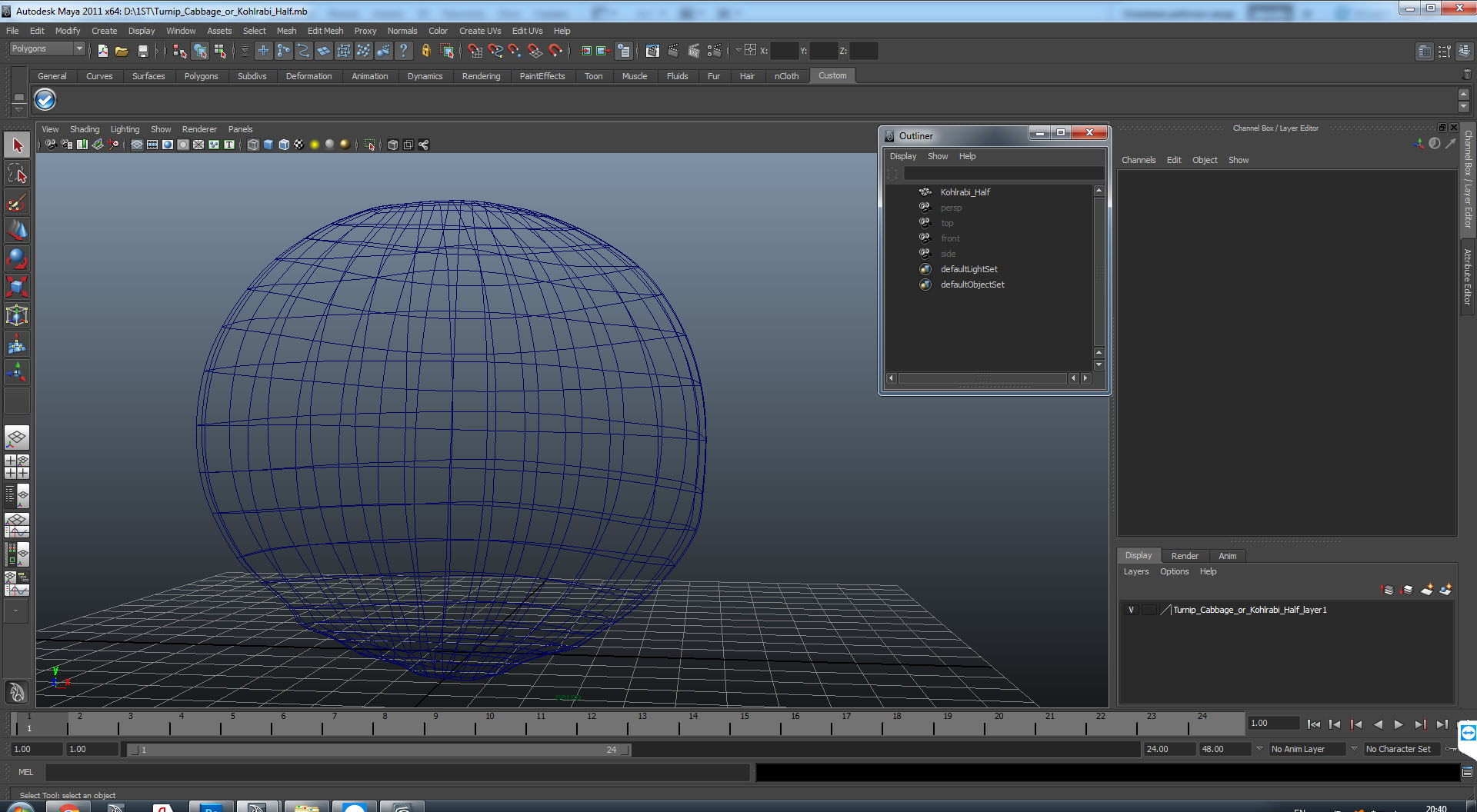Open the Edit UVs menu

click(527, 31)
